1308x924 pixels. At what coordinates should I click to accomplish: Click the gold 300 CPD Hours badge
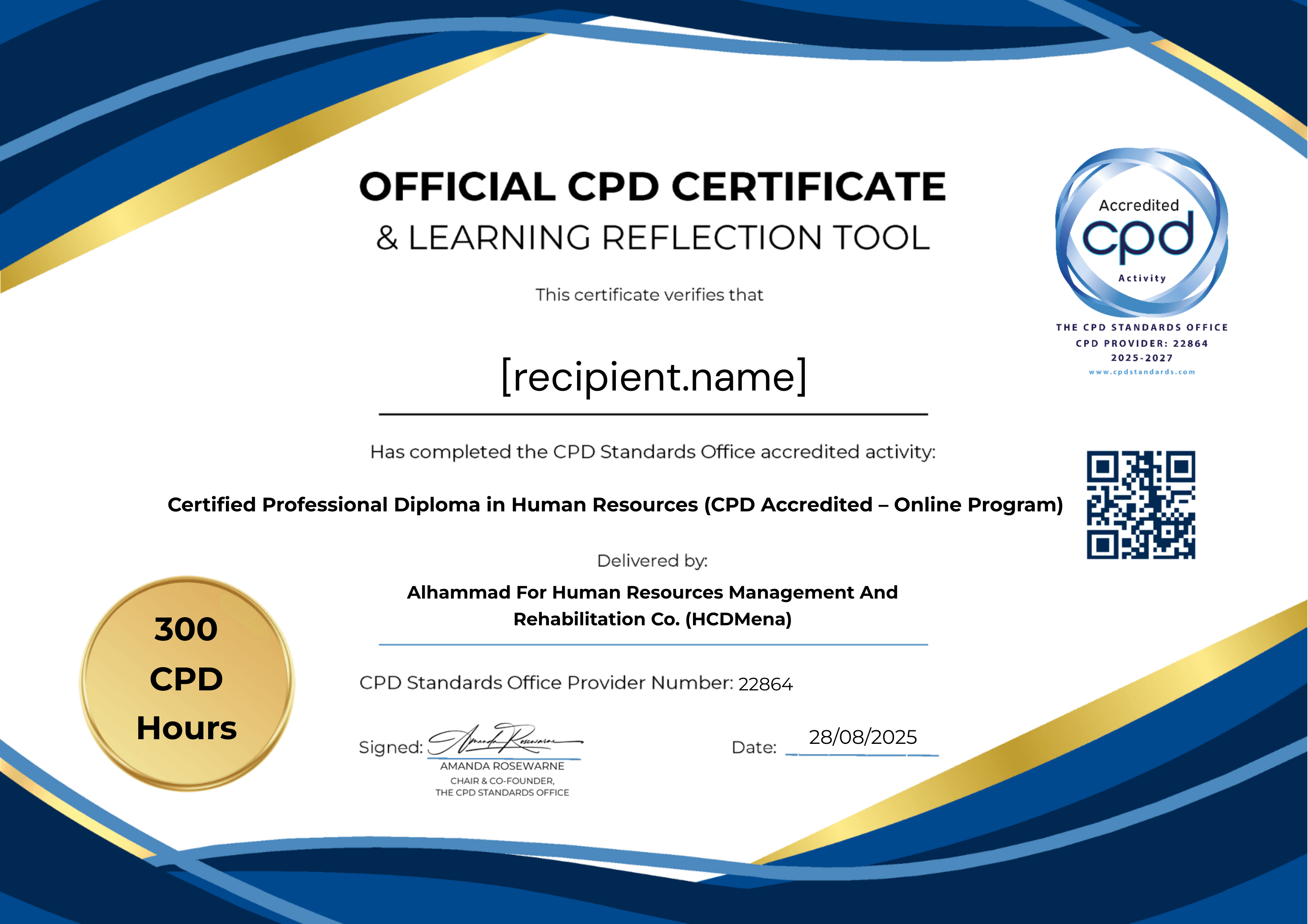pyautogui.click(x=187, y=683)
